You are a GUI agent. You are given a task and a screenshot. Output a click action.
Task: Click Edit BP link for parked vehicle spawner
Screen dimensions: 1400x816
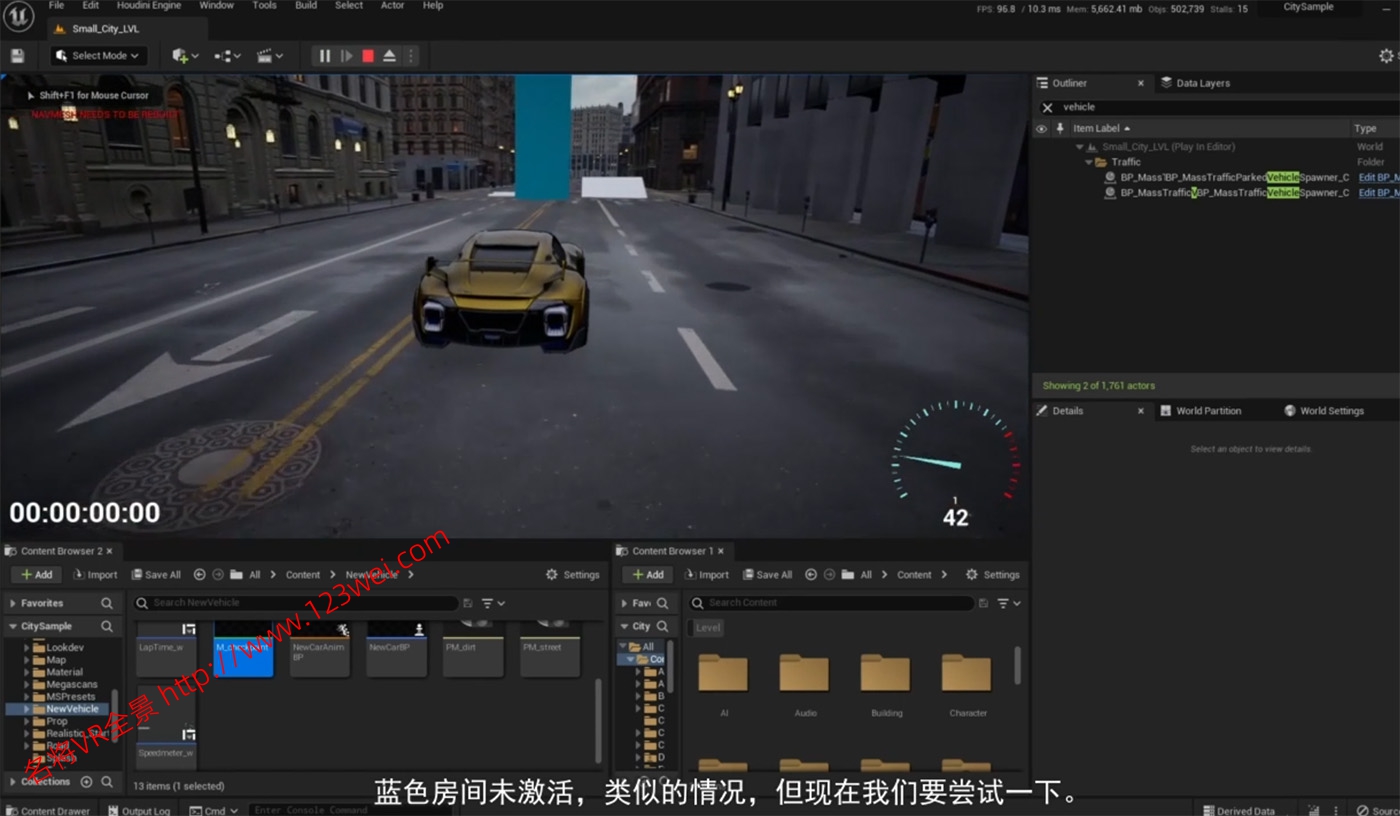(1378, 177)
